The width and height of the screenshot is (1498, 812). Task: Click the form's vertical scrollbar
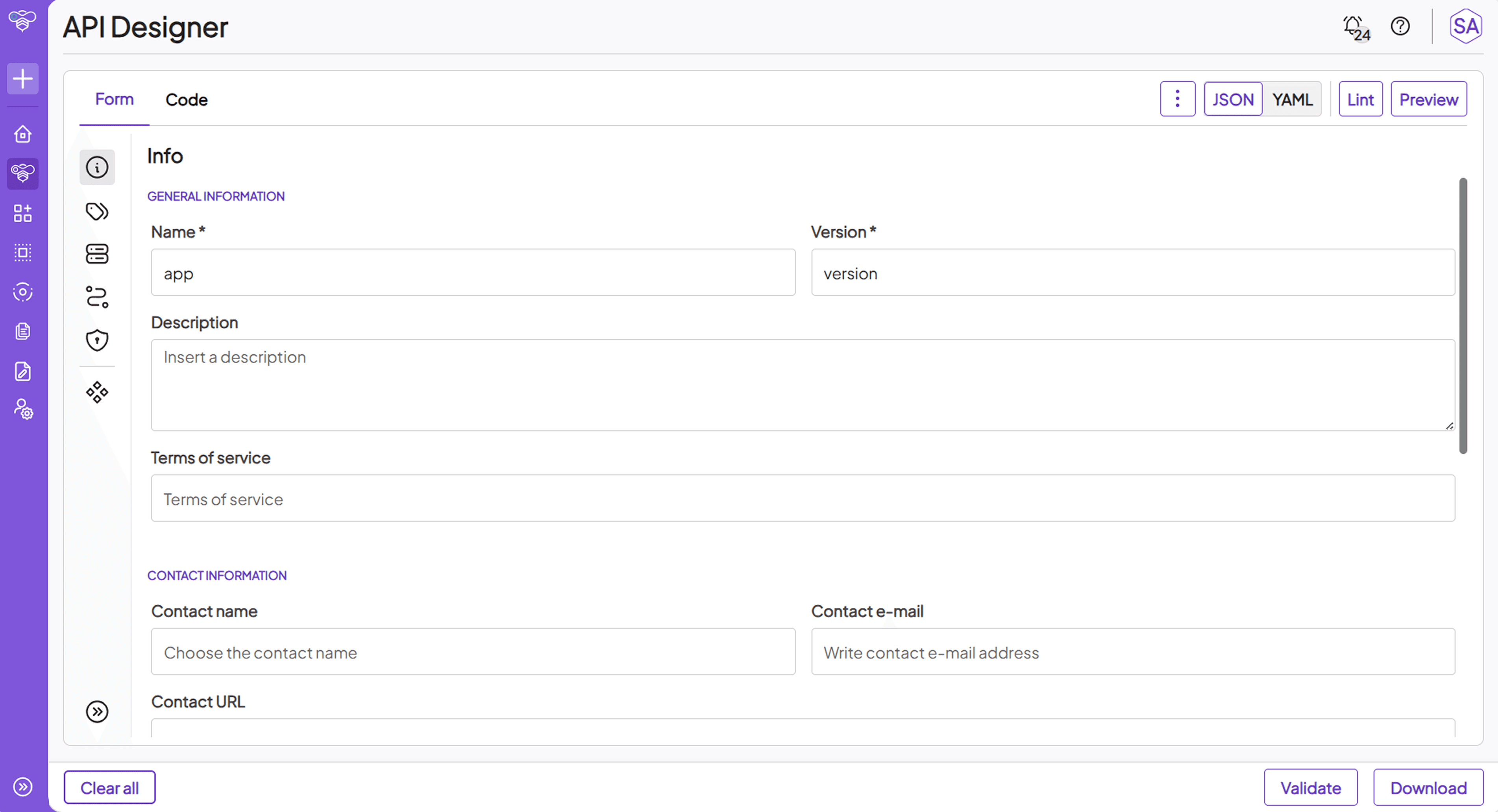[x=1463, y=316]
